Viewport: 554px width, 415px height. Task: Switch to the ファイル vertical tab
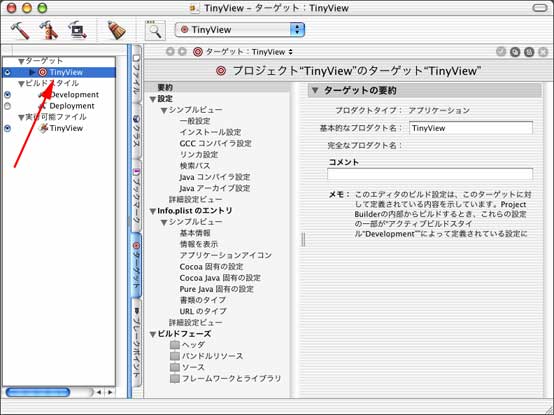coord(136,74)
